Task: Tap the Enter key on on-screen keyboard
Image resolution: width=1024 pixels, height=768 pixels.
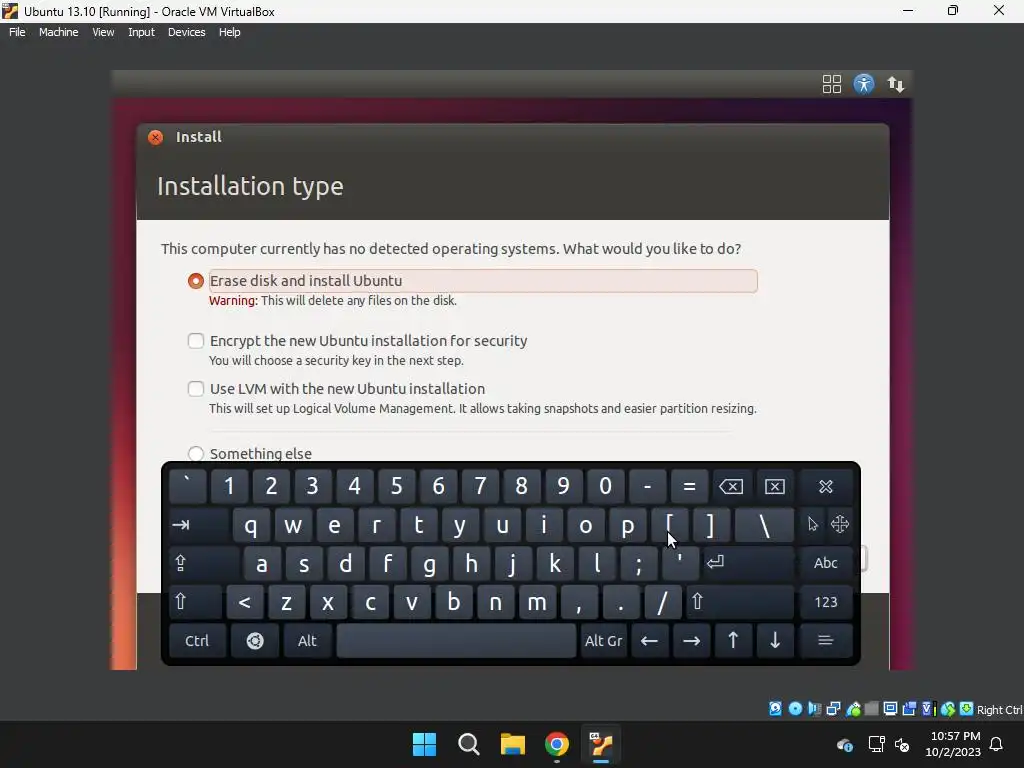Action: pos(748,563)
